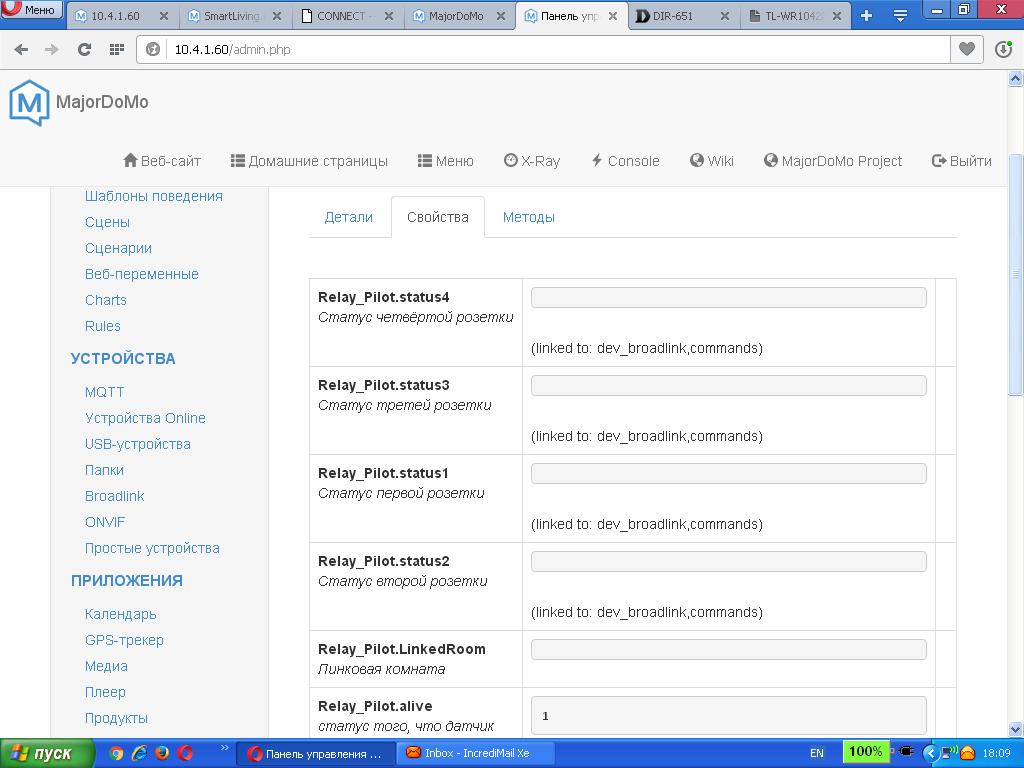Launch Firefox from the quick launch bar

pyautogui.click(x=162, y=753)
